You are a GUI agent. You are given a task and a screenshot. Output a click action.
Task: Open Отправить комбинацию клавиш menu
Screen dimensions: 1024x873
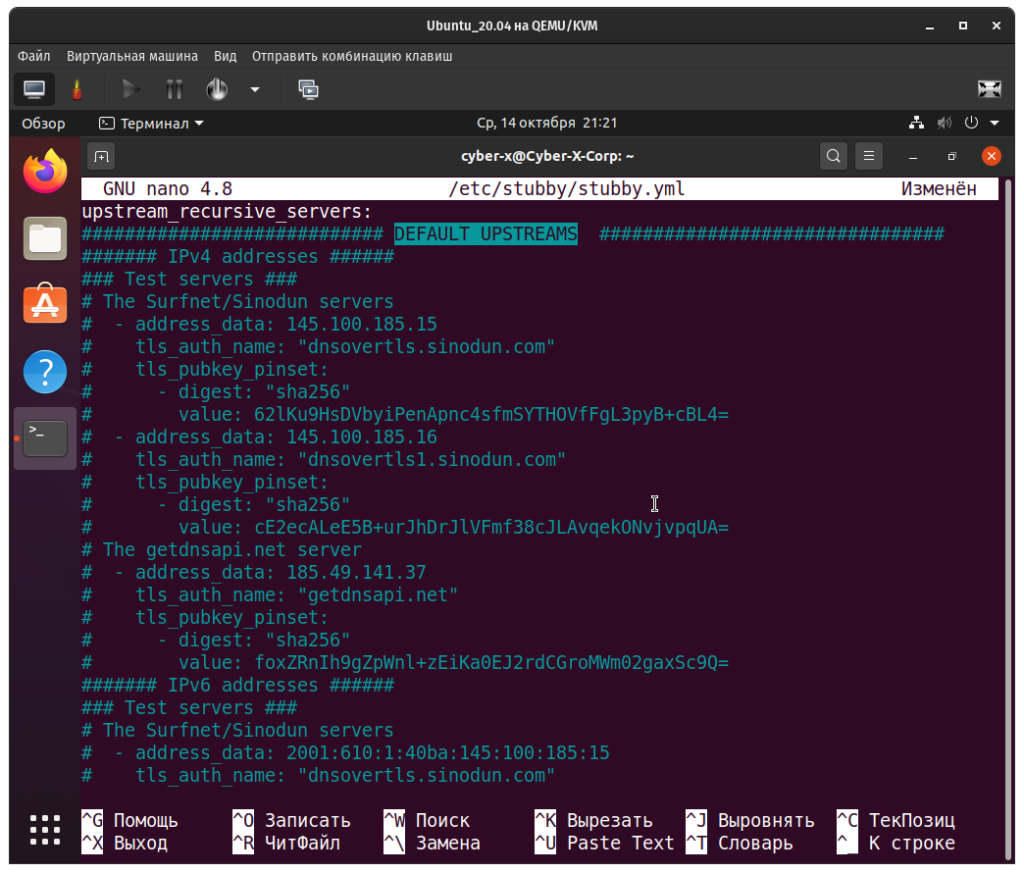click(x=352, y=56)
